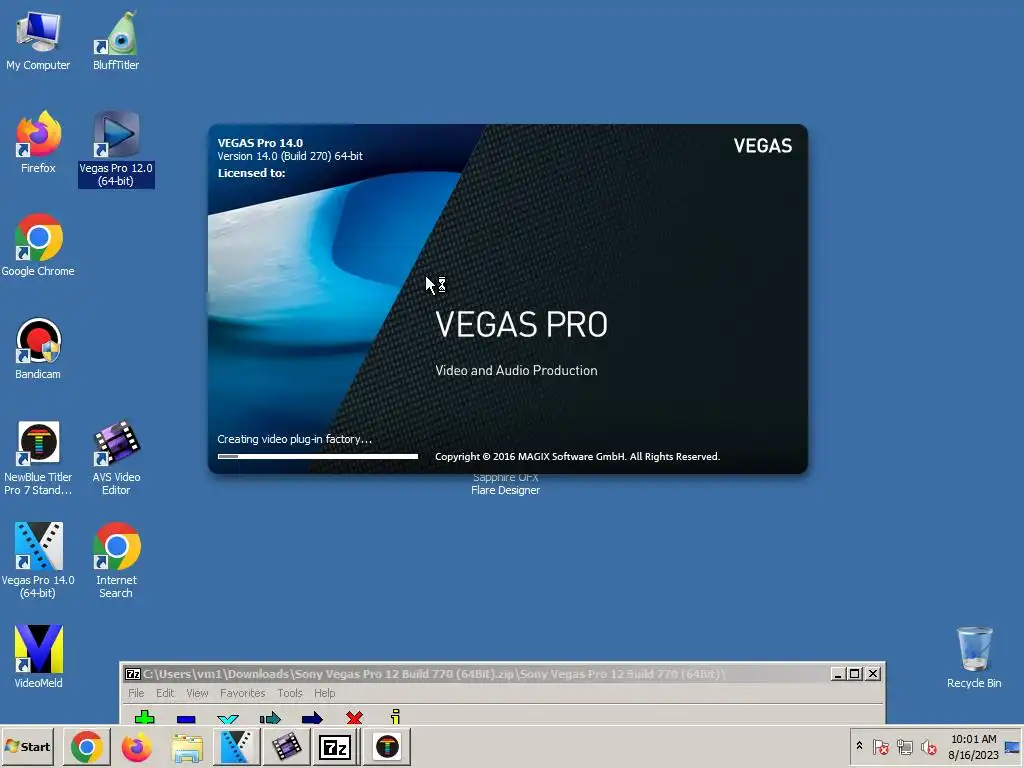Select the Bandicam desktop shortcut

click(38, 349)
